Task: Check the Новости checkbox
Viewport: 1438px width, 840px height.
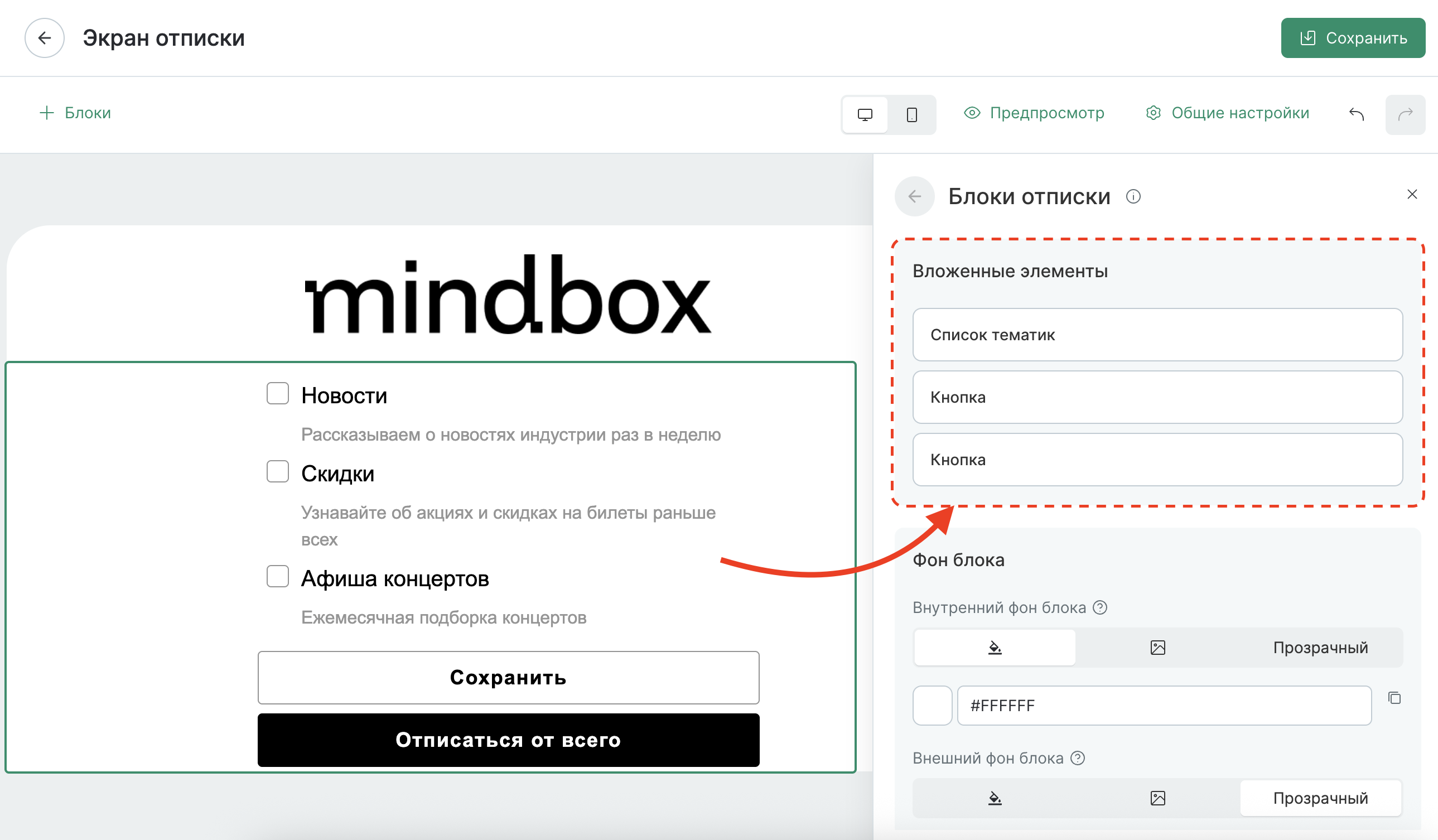Action: [x=277, y=393]
